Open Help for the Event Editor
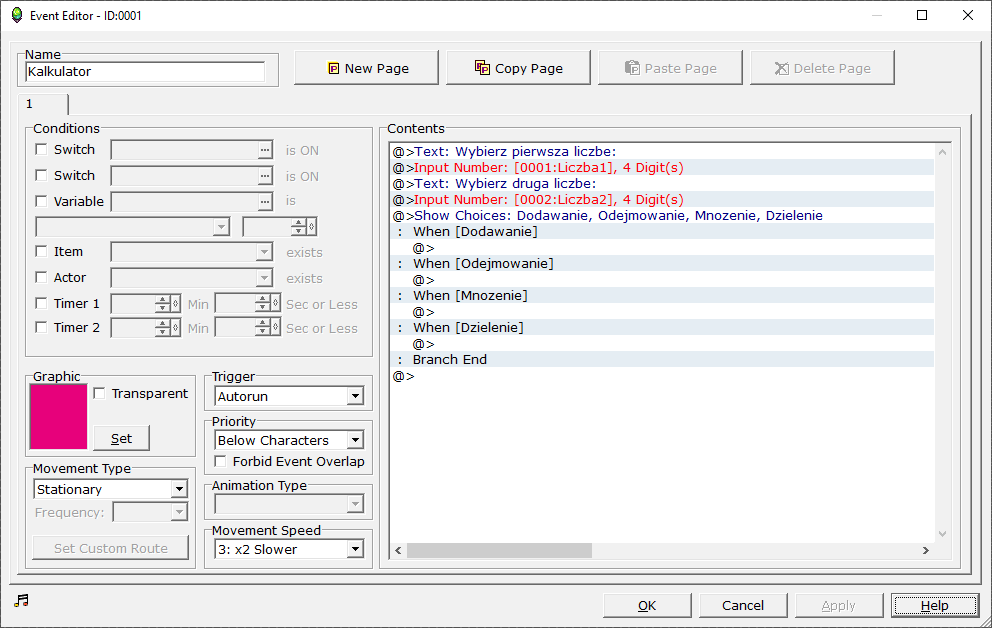This screenshot has width=992, height=628. (934, 605)
